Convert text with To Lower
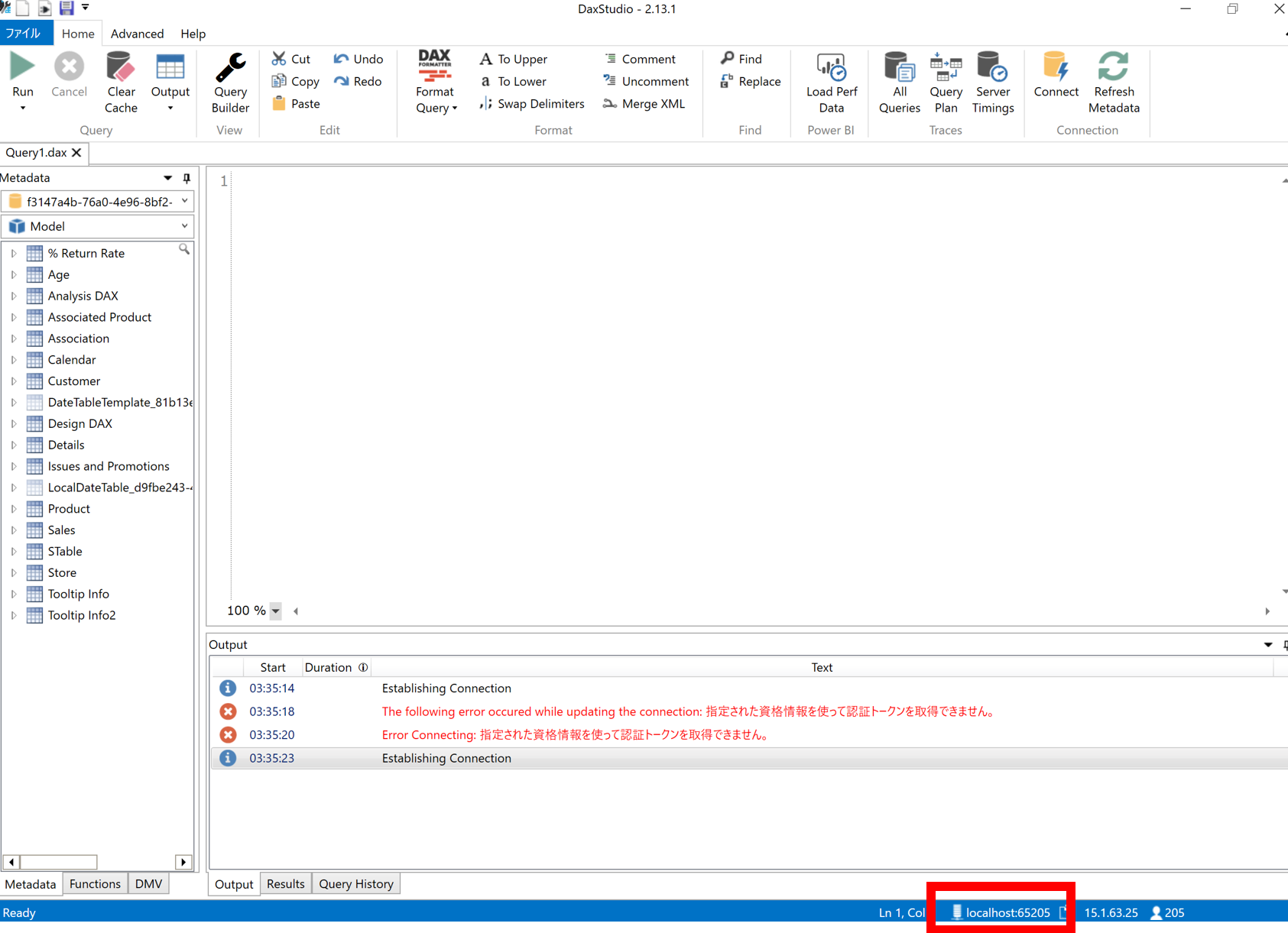 (x=514, y=81)
